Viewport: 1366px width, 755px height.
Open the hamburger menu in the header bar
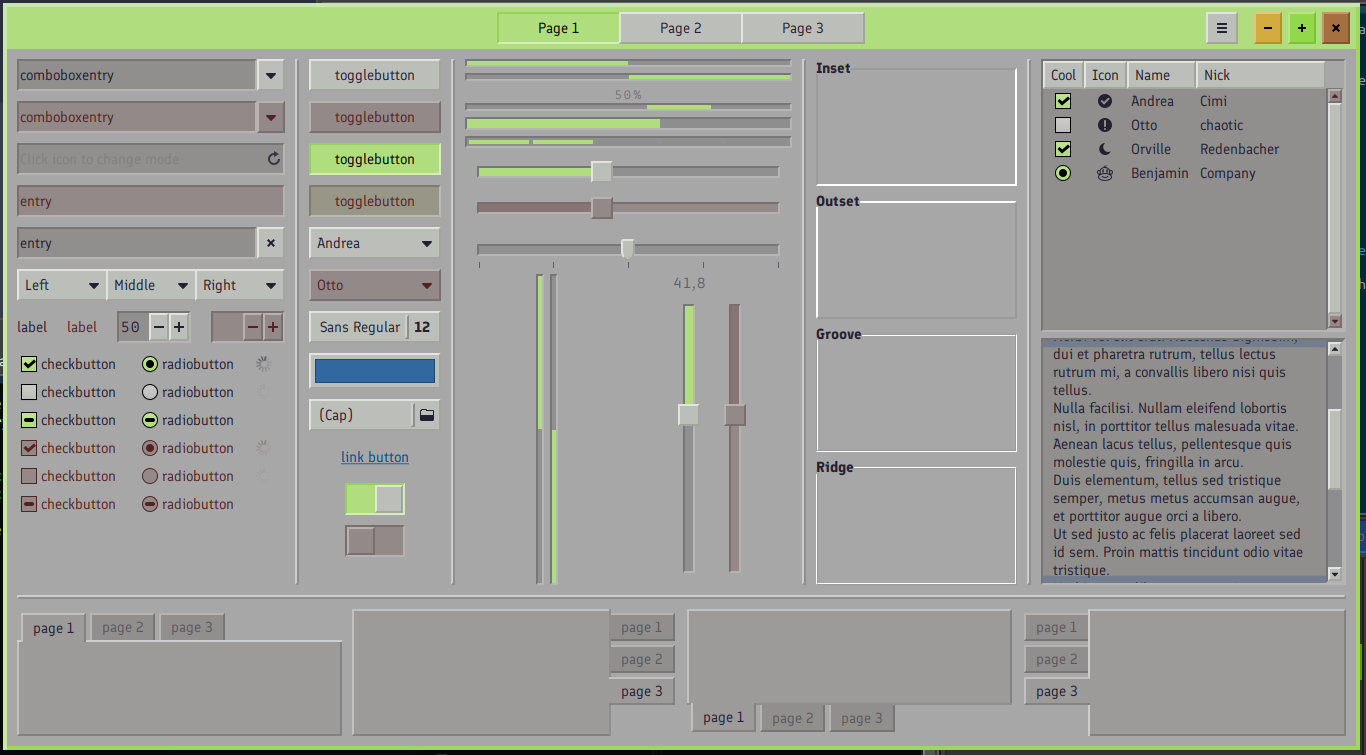point(1221,28)
